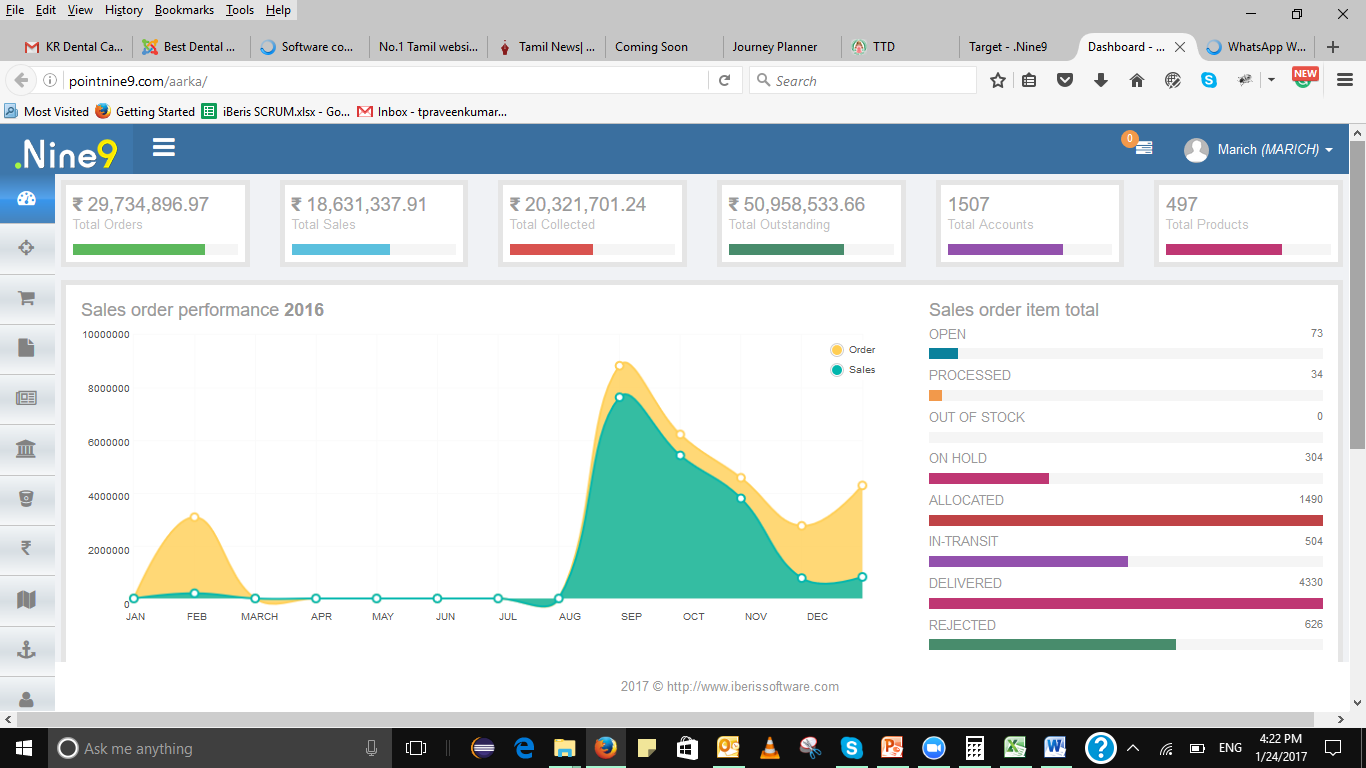Click the crosshair target sidebar icon
The height and width of the screenshot is (768, 1366).
(x=27, y=247)
